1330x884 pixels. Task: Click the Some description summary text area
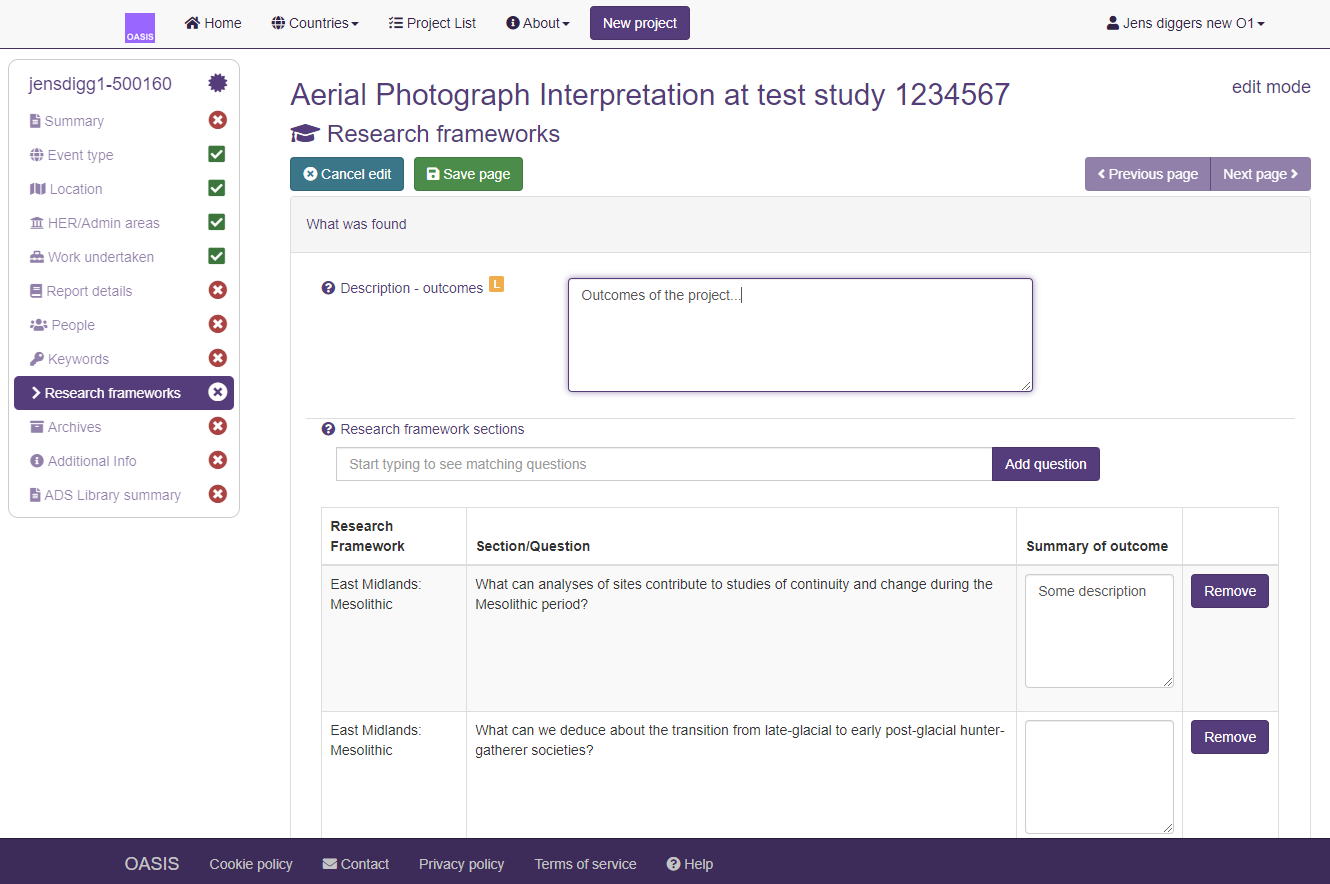point(1099,631)
